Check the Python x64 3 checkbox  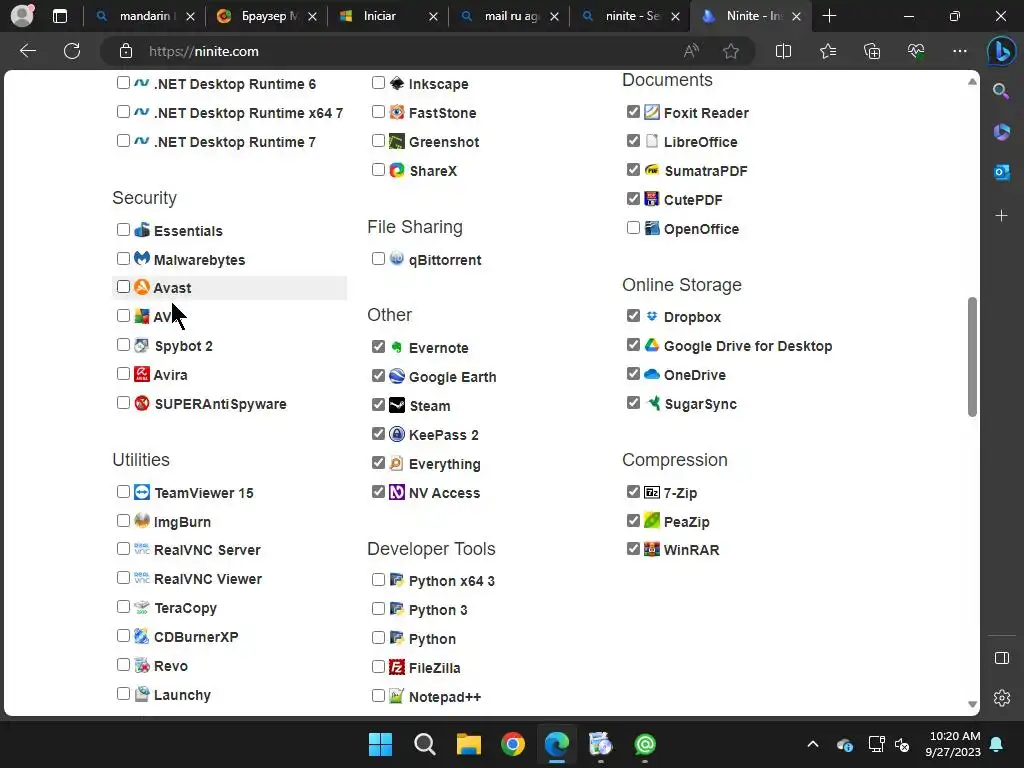[378, 579]
